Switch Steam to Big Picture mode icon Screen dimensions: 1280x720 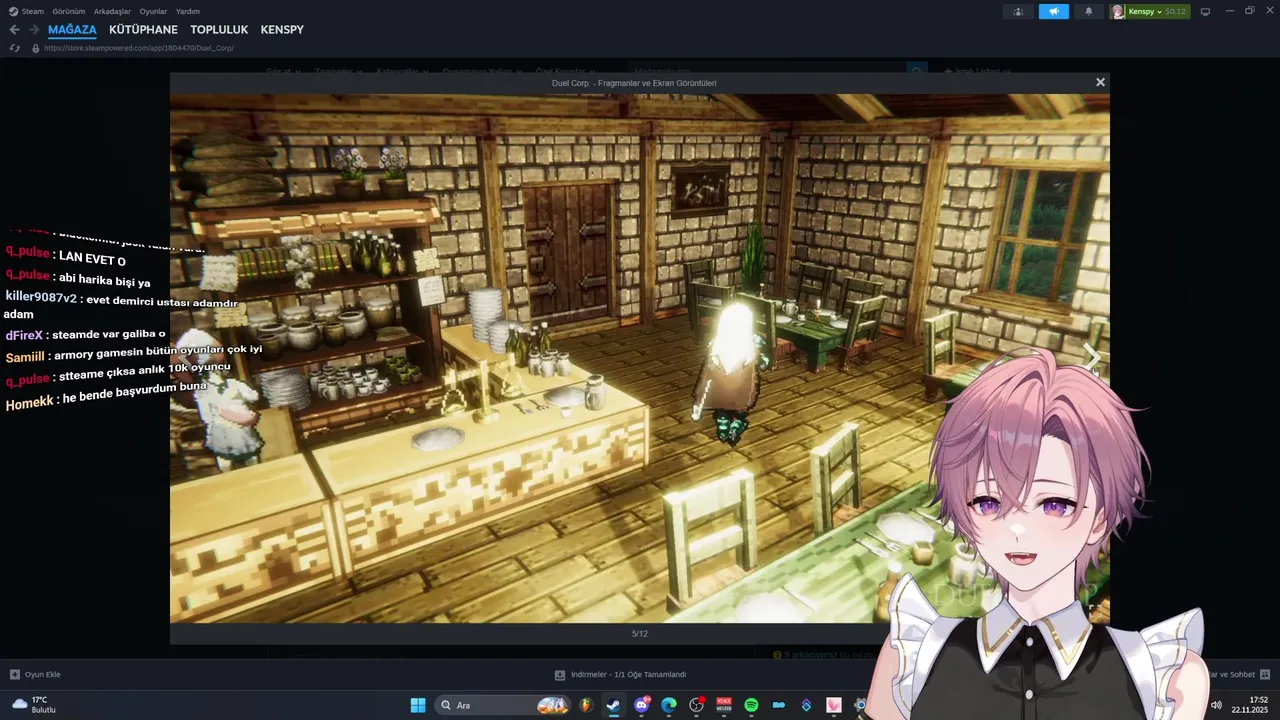pyautogui.click(x=1205, y=11)
